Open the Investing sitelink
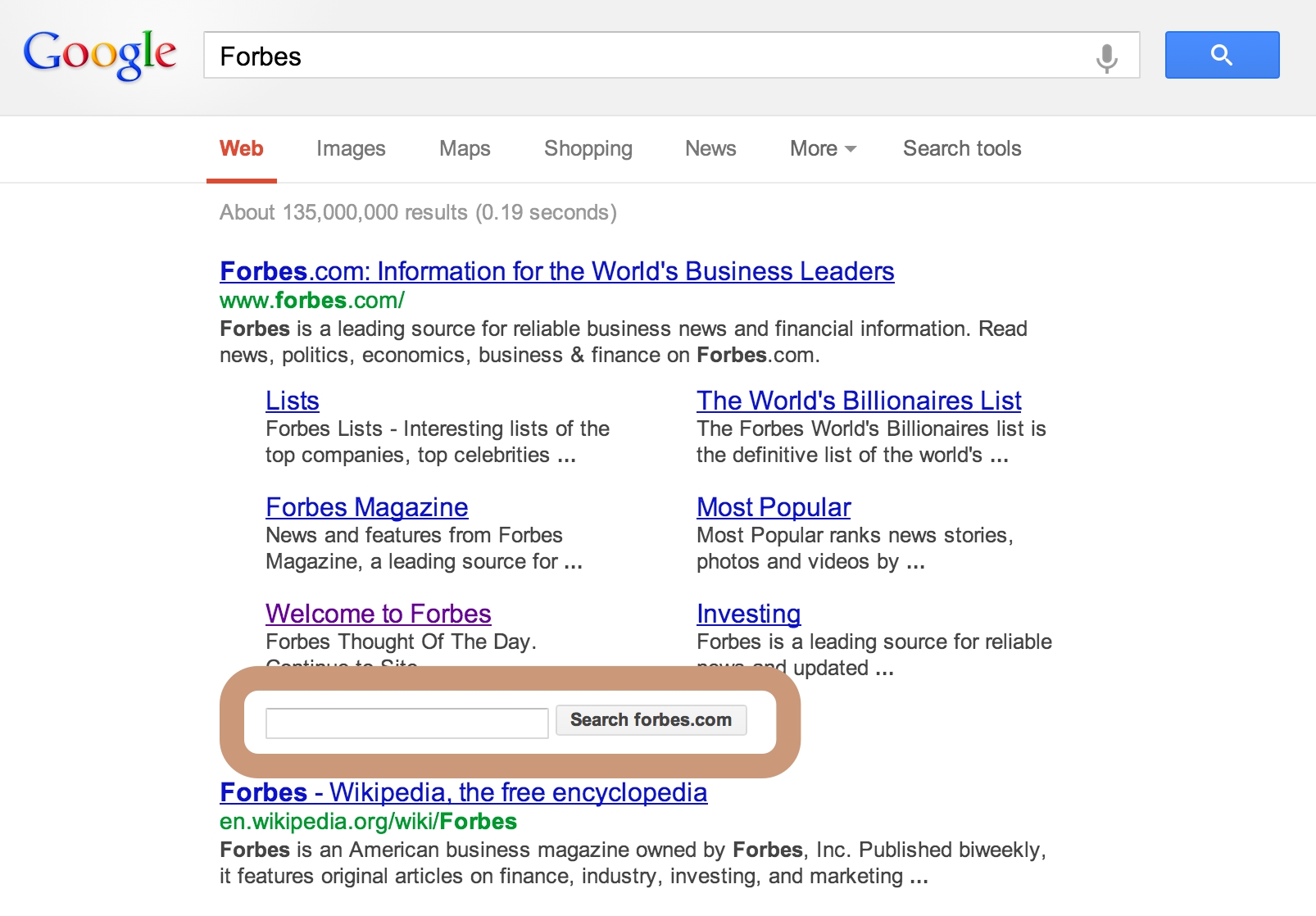1316x916 pixels. point(747,613)
